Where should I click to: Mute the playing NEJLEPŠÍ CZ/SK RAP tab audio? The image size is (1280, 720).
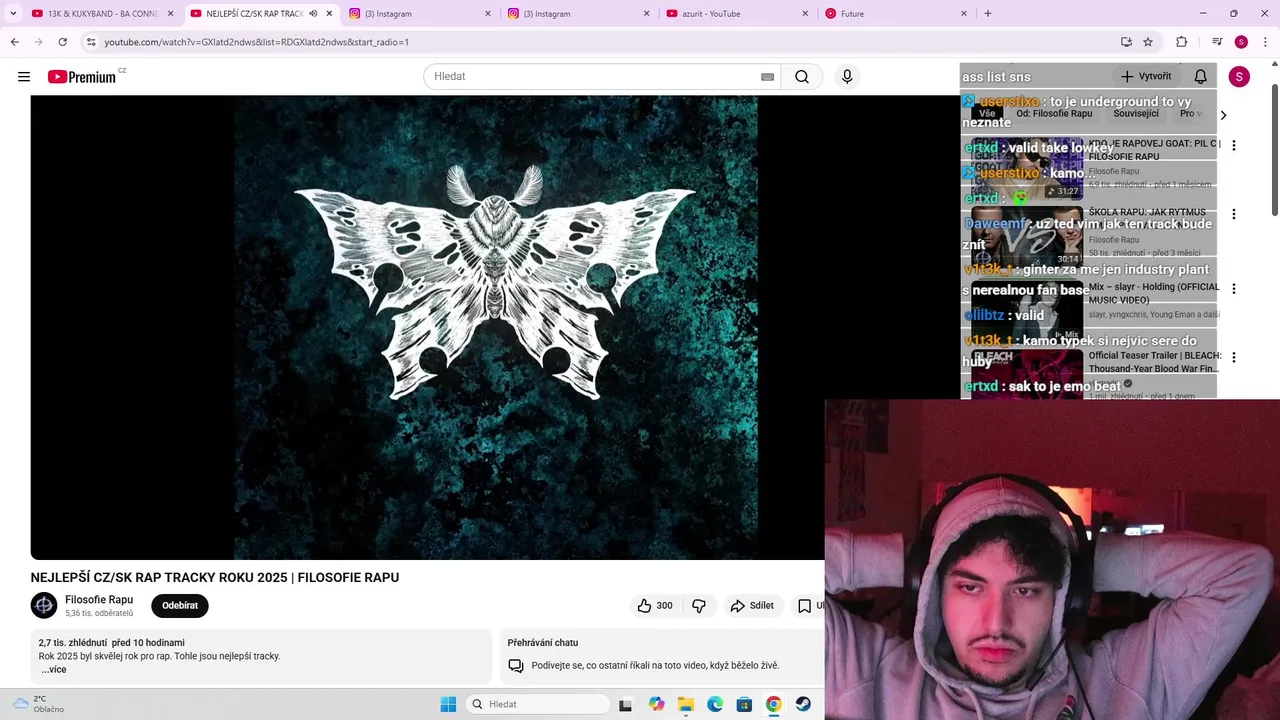click(313, 14)
